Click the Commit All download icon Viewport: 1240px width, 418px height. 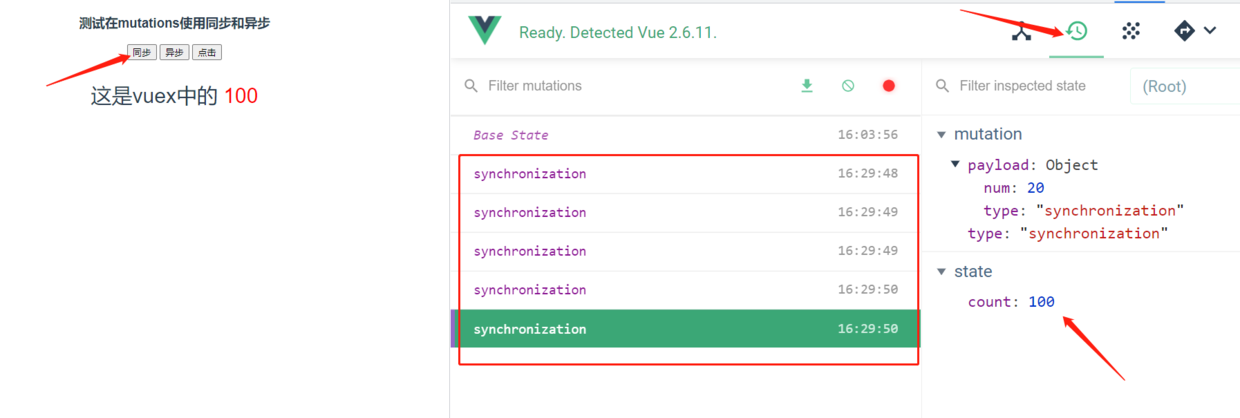tap(807, 86)
